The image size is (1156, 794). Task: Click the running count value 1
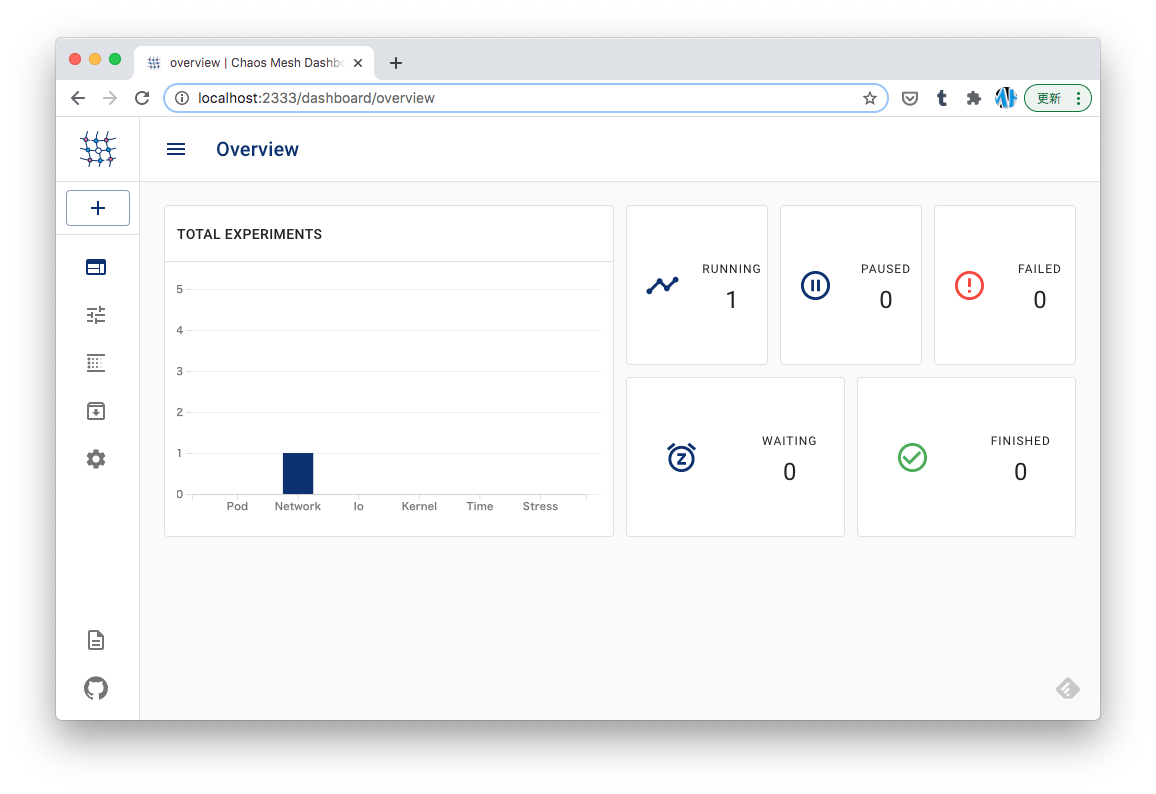click(x=731, y=300)
